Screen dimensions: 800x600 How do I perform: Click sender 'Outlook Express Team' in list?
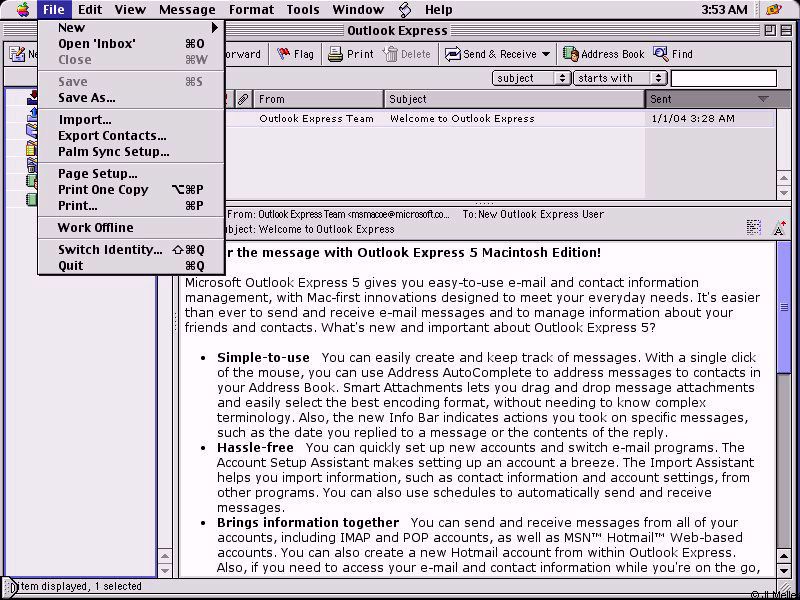tap(316, 118)
